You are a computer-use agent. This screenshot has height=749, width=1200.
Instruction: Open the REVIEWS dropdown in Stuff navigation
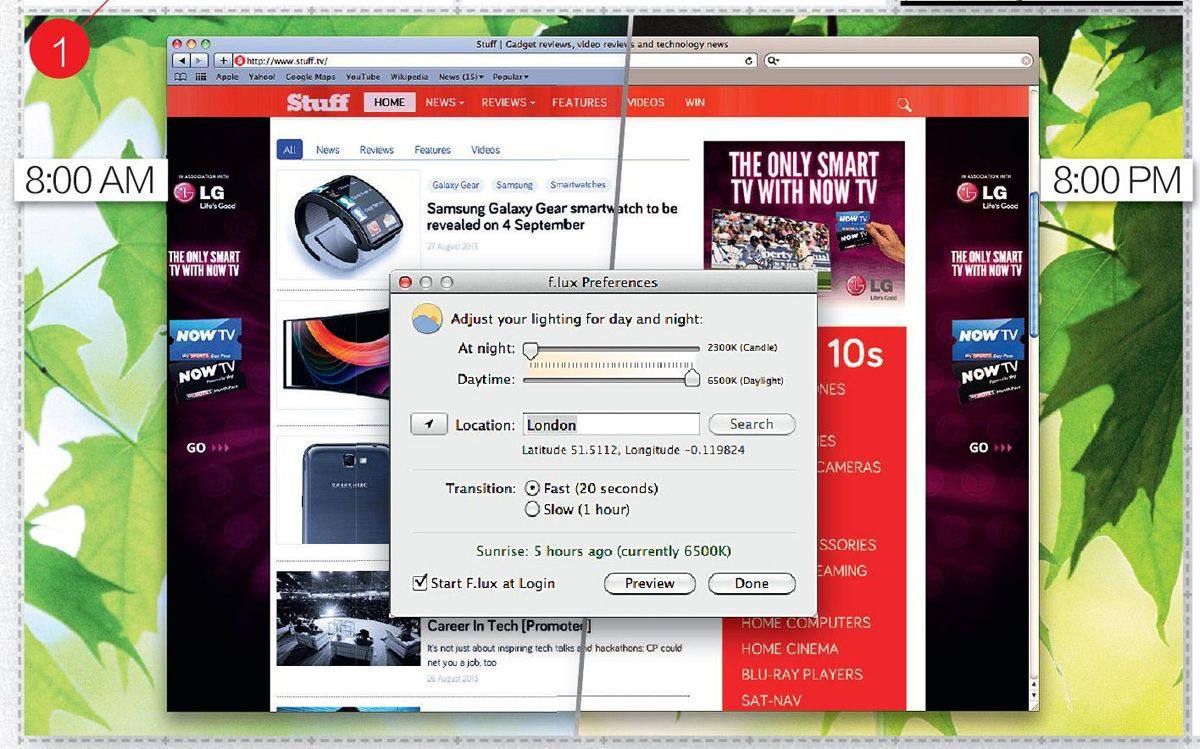[x=508, y=102]
